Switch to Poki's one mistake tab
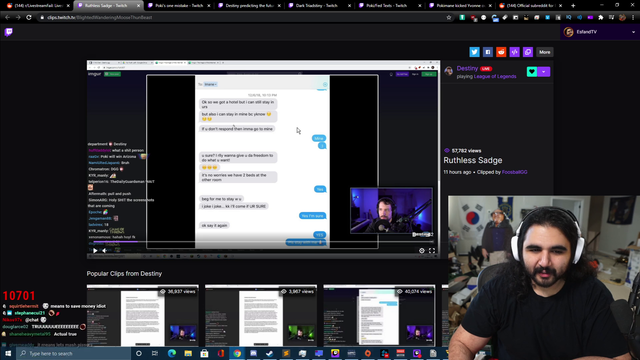640x360 pixels. click(x=178, y=6)
